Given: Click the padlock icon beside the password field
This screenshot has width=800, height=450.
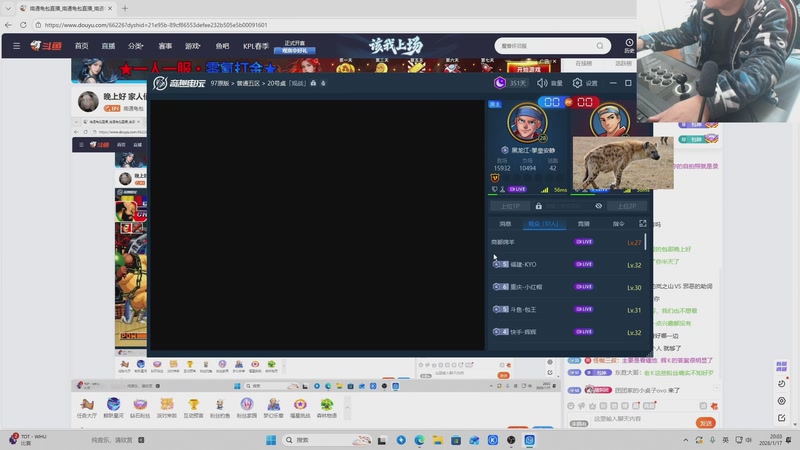Looking at the screenshot, I should coord(538,206).
